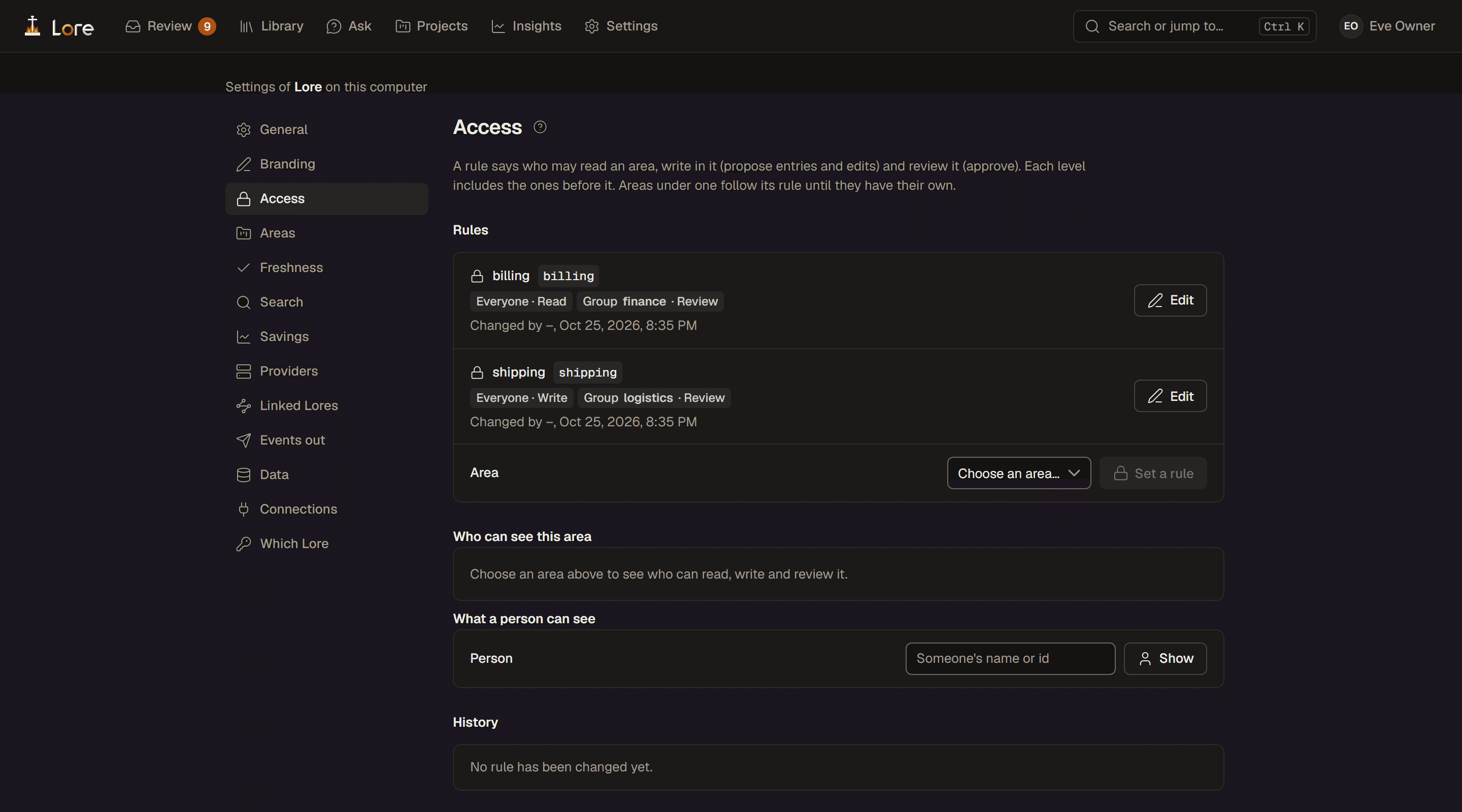
Task: Click the Lore candle logo icon
Action: (x=32, y=26)
